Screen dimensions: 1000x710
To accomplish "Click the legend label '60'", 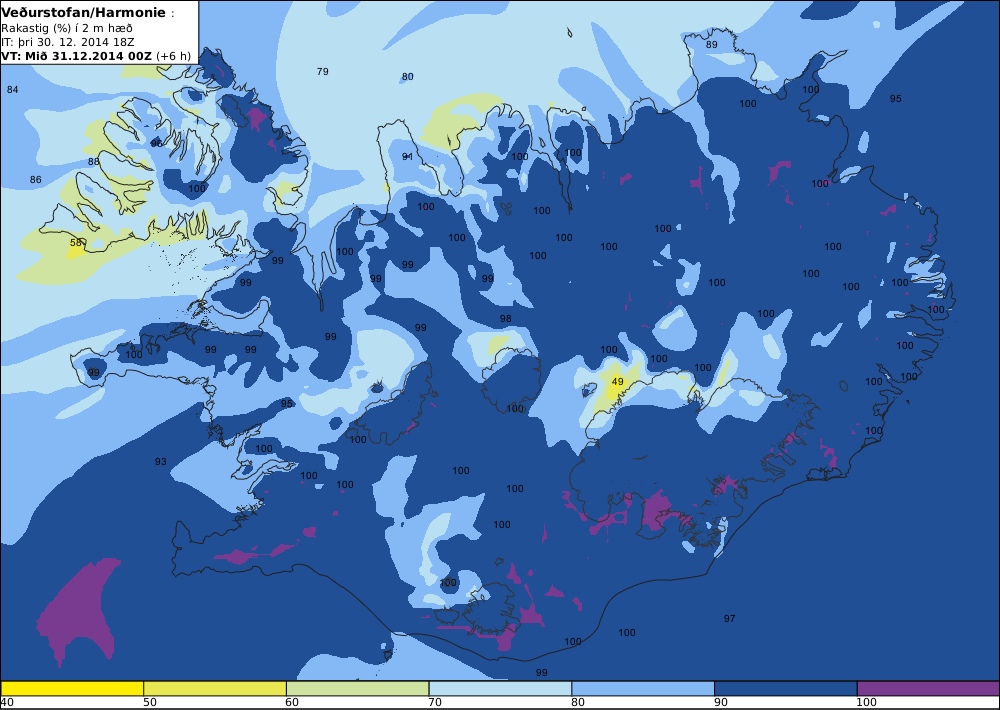I will (x=292, y=702).
